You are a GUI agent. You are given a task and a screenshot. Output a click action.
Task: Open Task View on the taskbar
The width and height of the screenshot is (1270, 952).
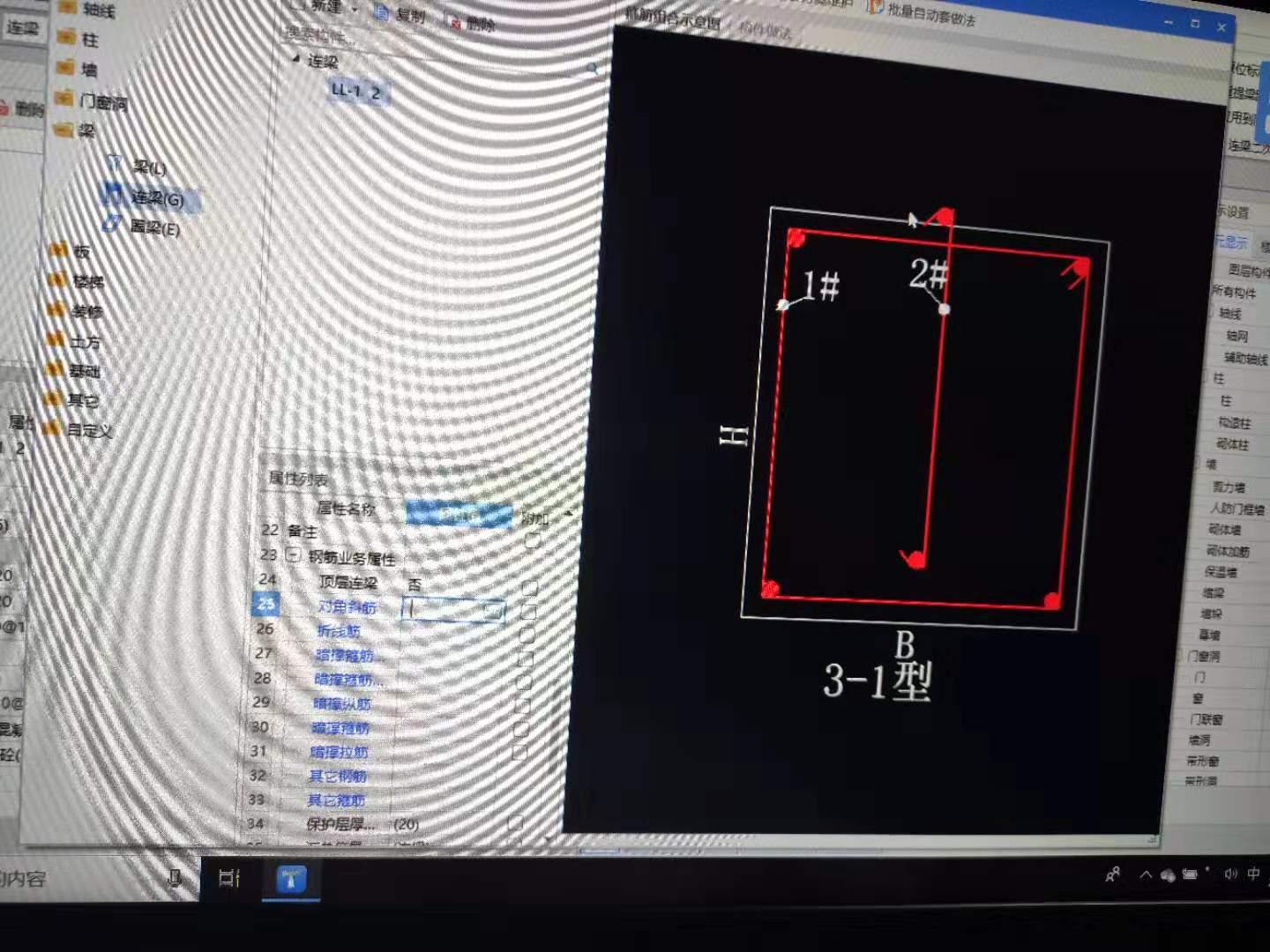pos(228,878)
